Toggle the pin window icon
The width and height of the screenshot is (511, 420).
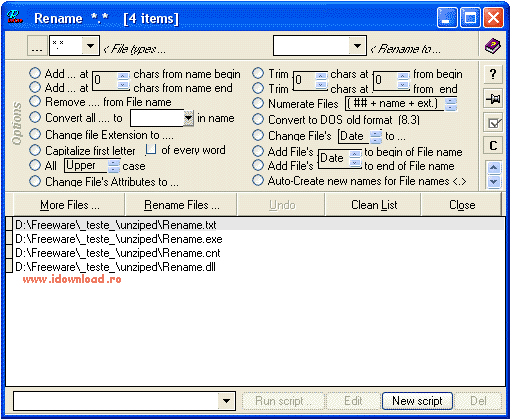[x=493, y=99]
